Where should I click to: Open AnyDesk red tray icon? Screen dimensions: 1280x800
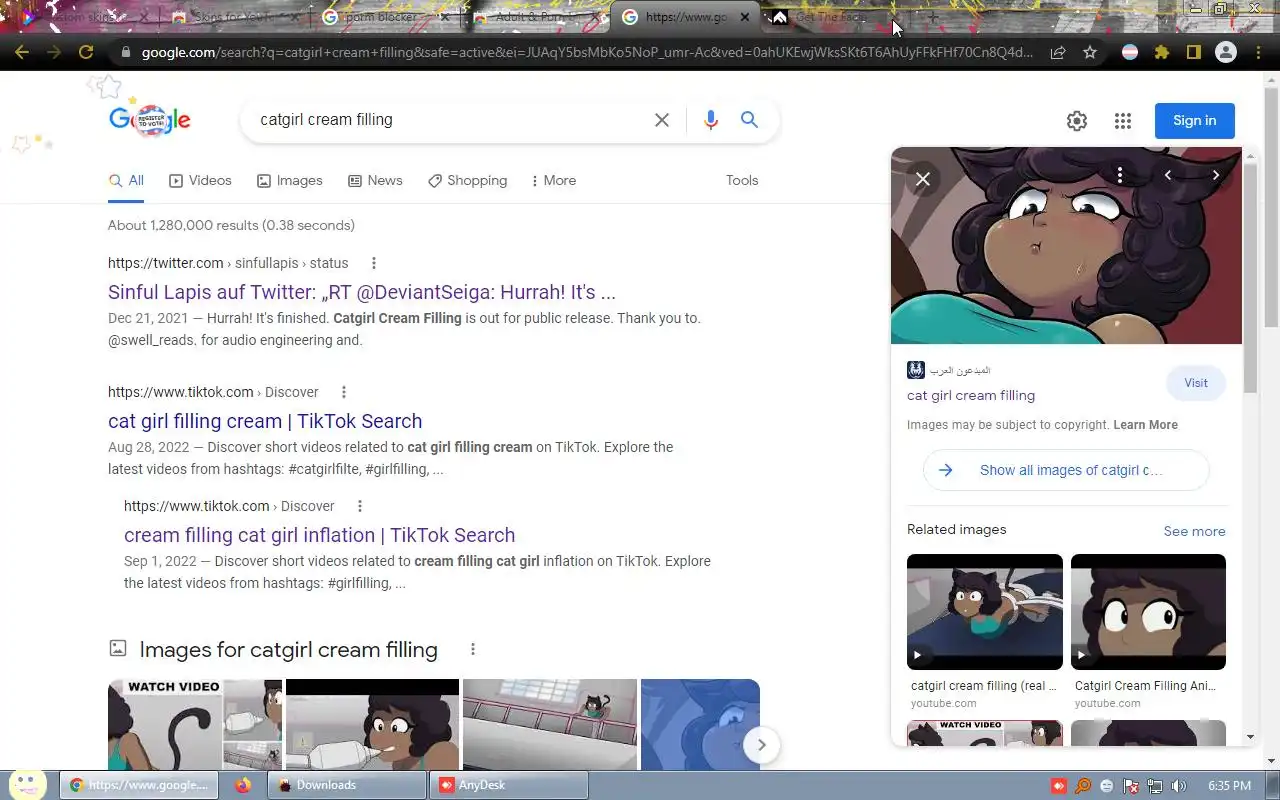(x=1059, y=786)
